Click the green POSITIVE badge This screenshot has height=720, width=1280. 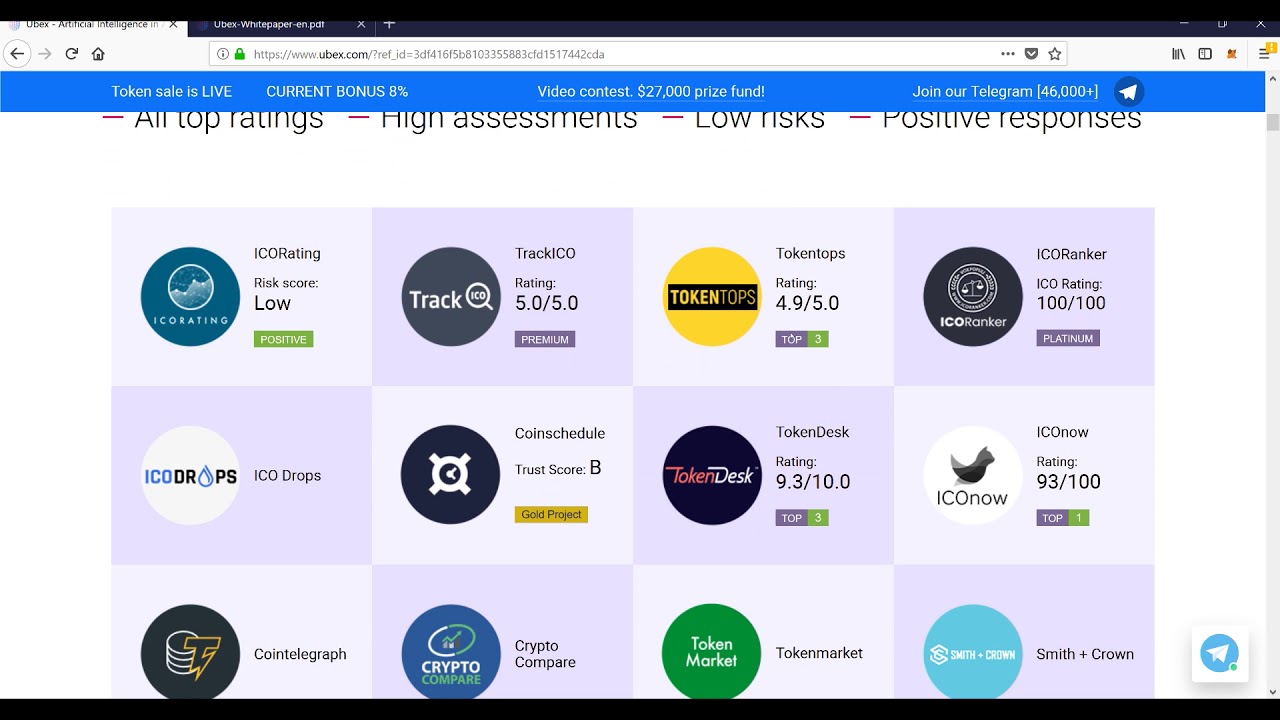(x=283, y=340)
